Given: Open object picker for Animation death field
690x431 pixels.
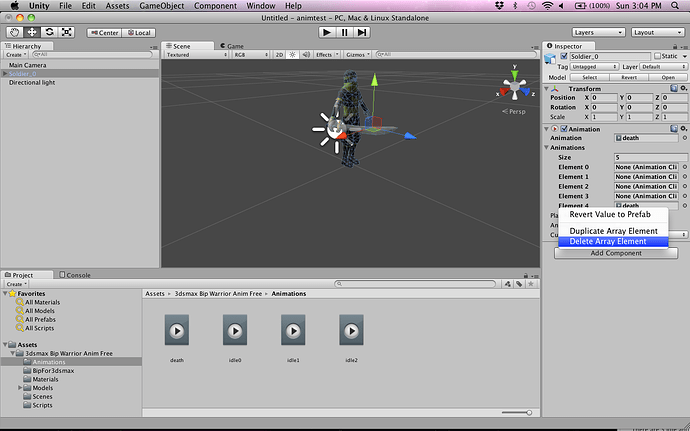Looking at the screenshot, I should coord(685,138).
